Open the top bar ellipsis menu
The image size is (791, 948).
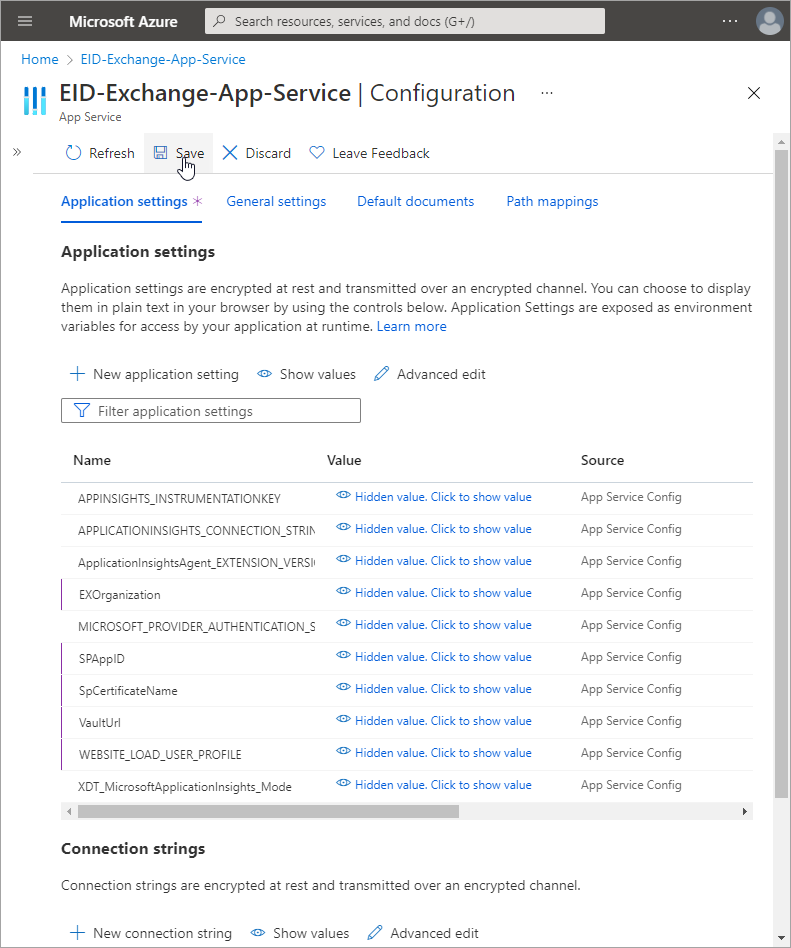coord(730,21)
